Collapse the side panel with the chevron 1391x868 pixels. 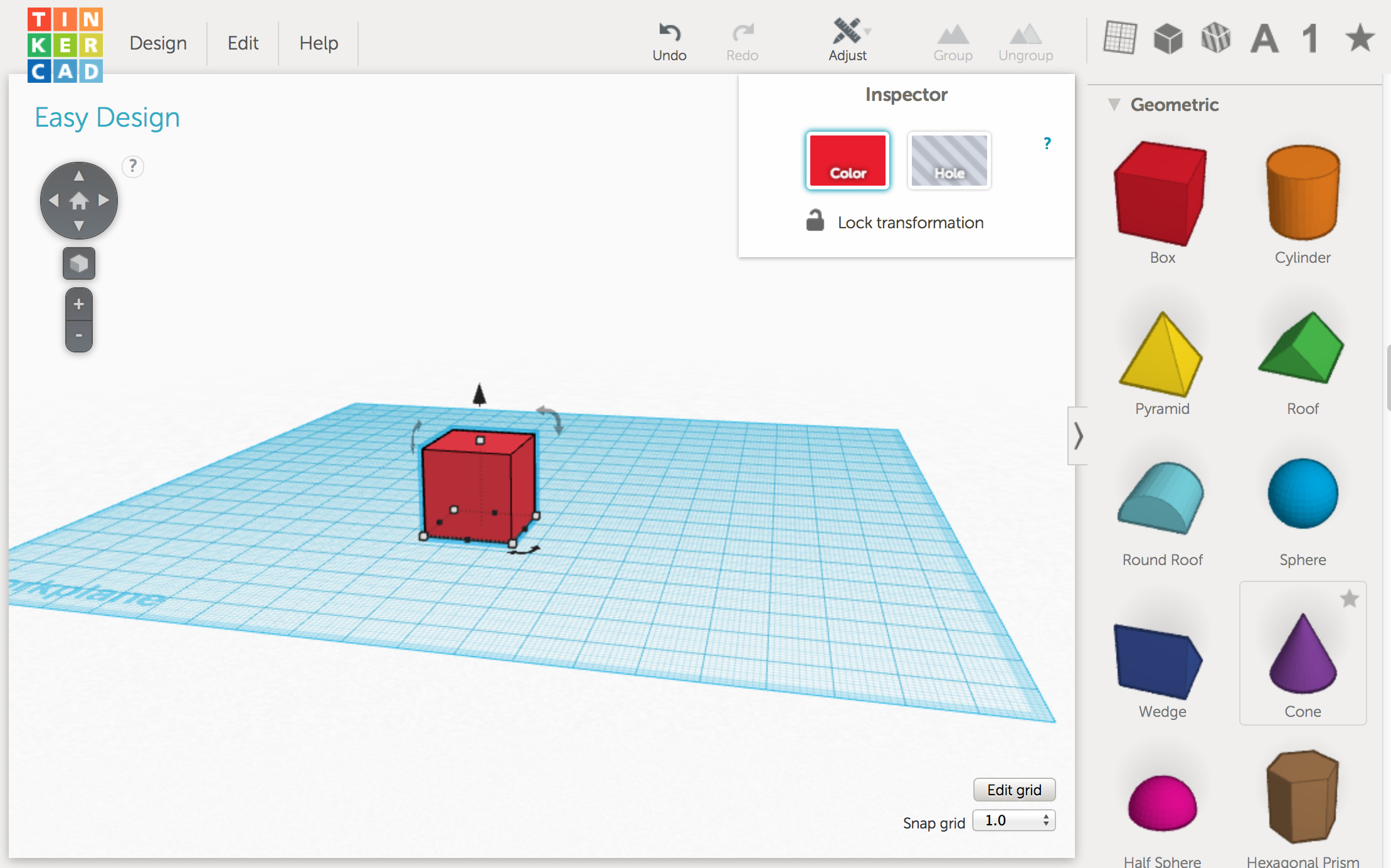1077,437
